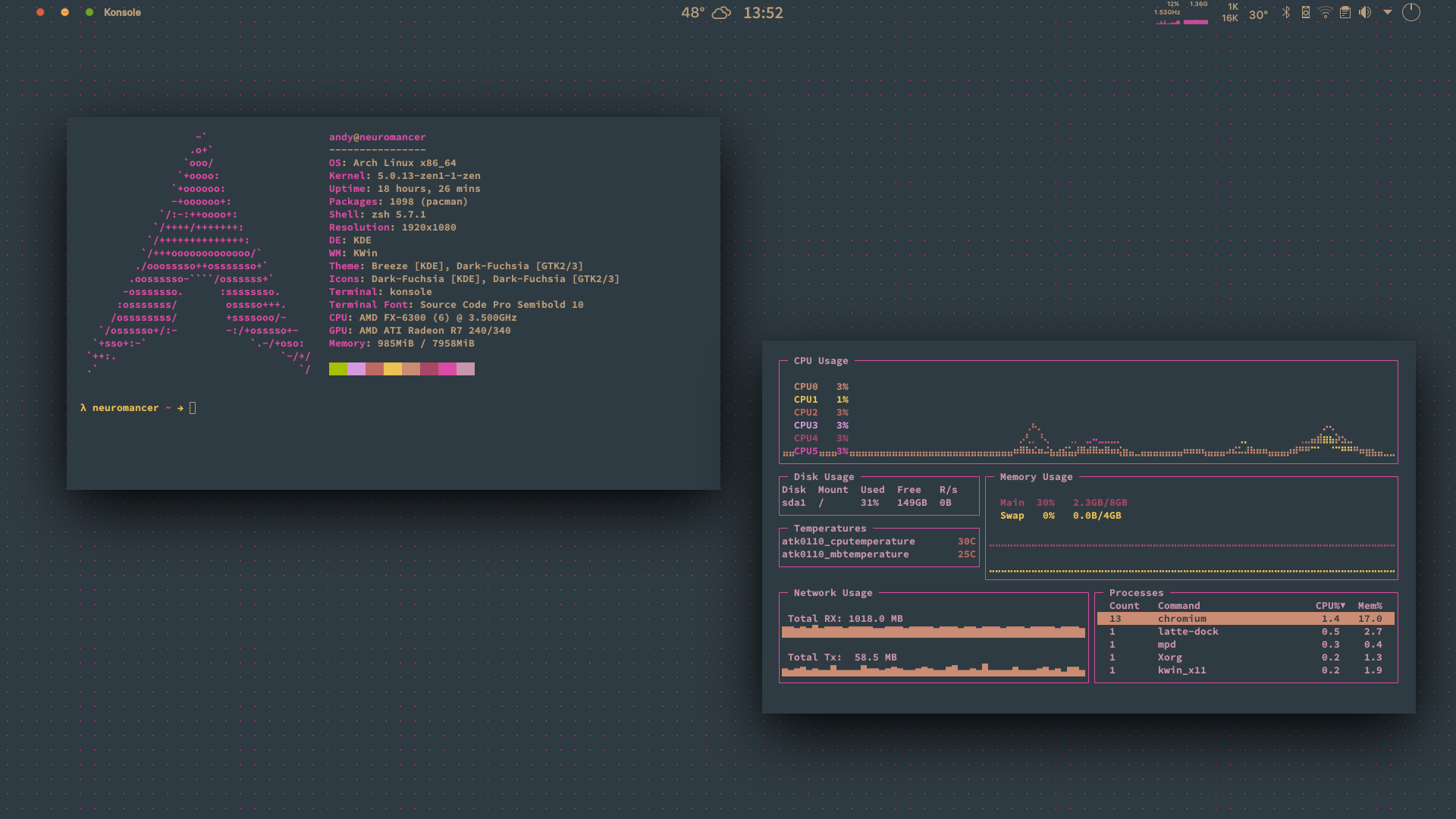1456x819 pixels.
Task: Click the Memory 985MiB line
Action: tap(401, 344)
